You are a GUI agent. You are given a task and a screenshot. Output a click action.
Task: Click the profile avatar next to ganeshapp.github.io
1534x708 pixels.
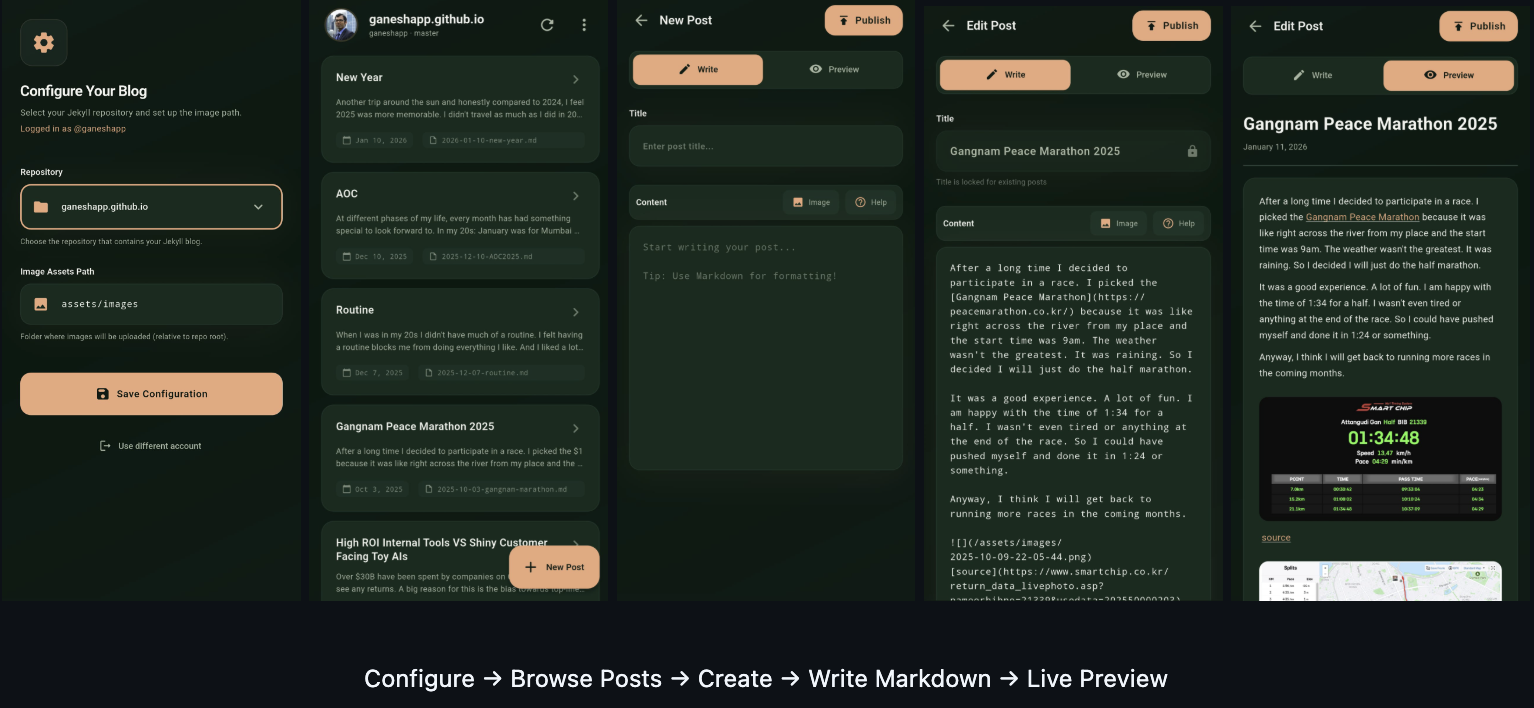point(341,25)
